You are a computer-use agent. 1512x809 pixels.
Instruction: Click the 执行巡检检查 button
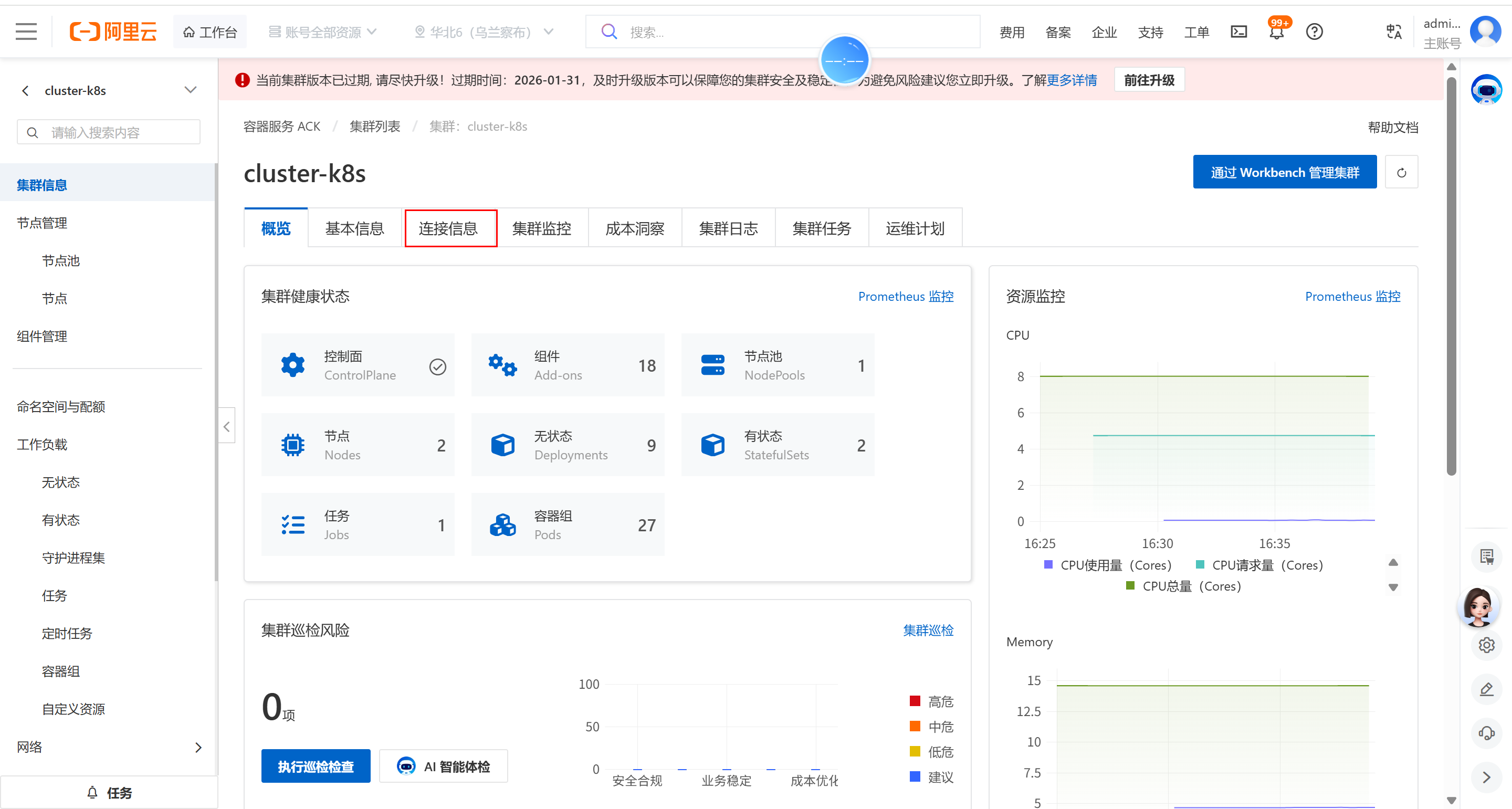point(316,766)
